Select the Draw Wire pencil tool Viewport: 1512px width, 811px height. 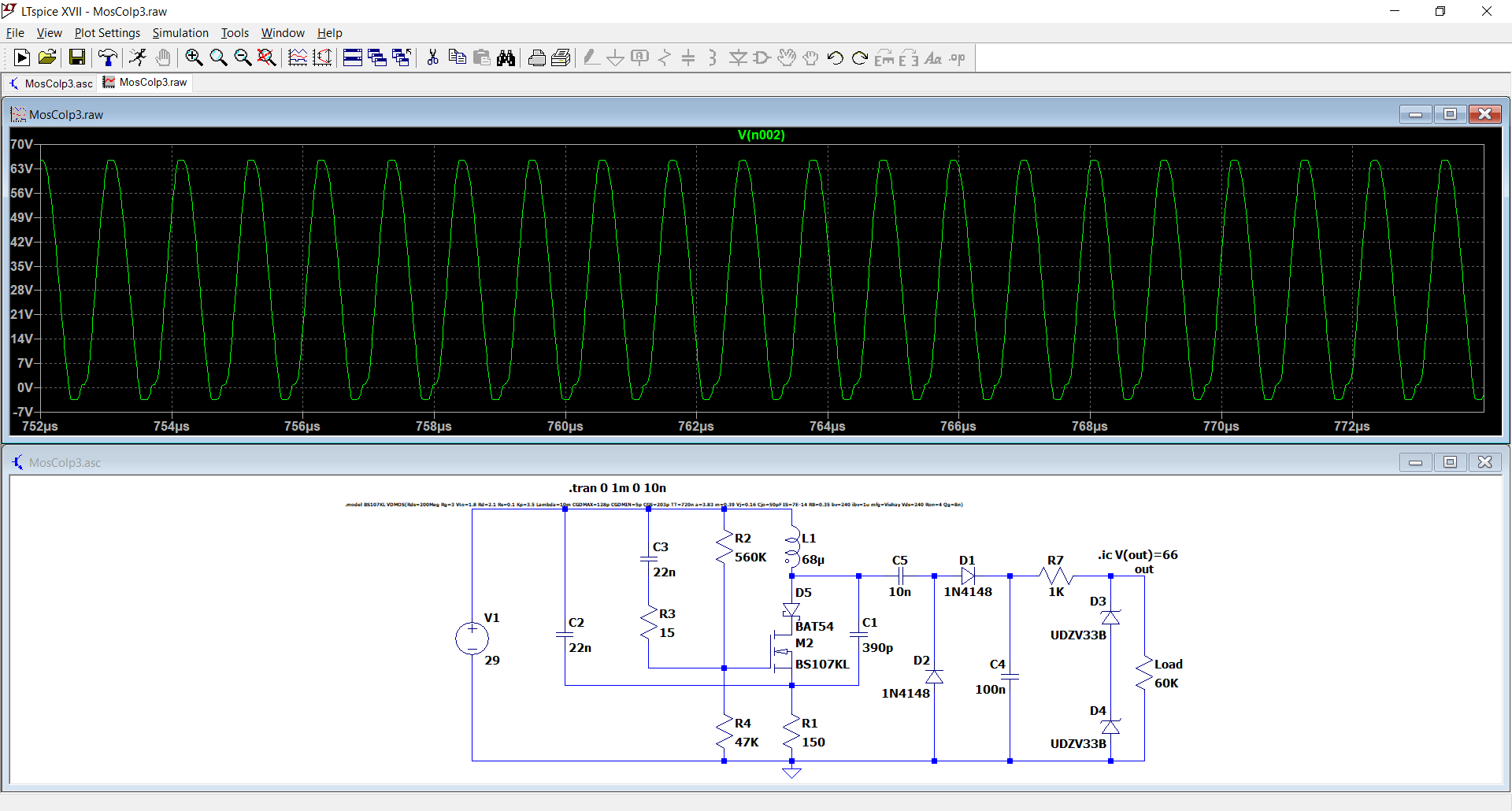(x=591, y=57)
